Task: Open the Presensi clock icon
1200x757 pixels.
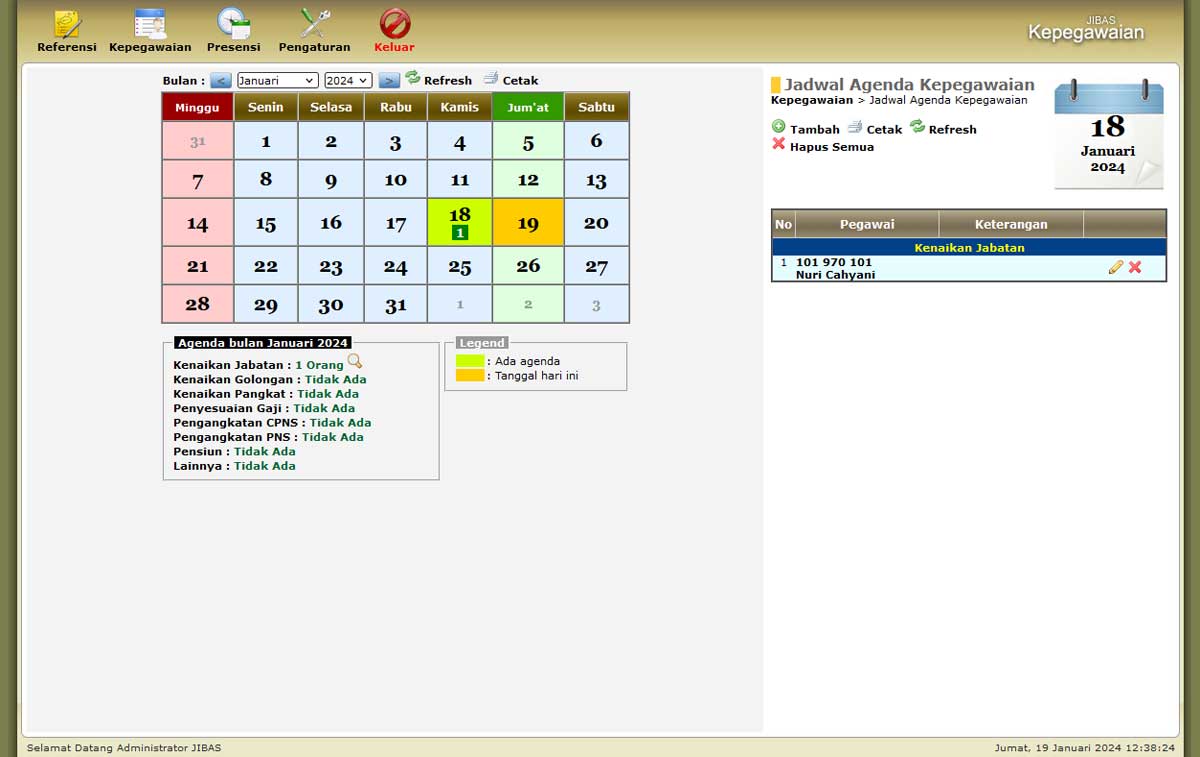Action: [233, 24]
